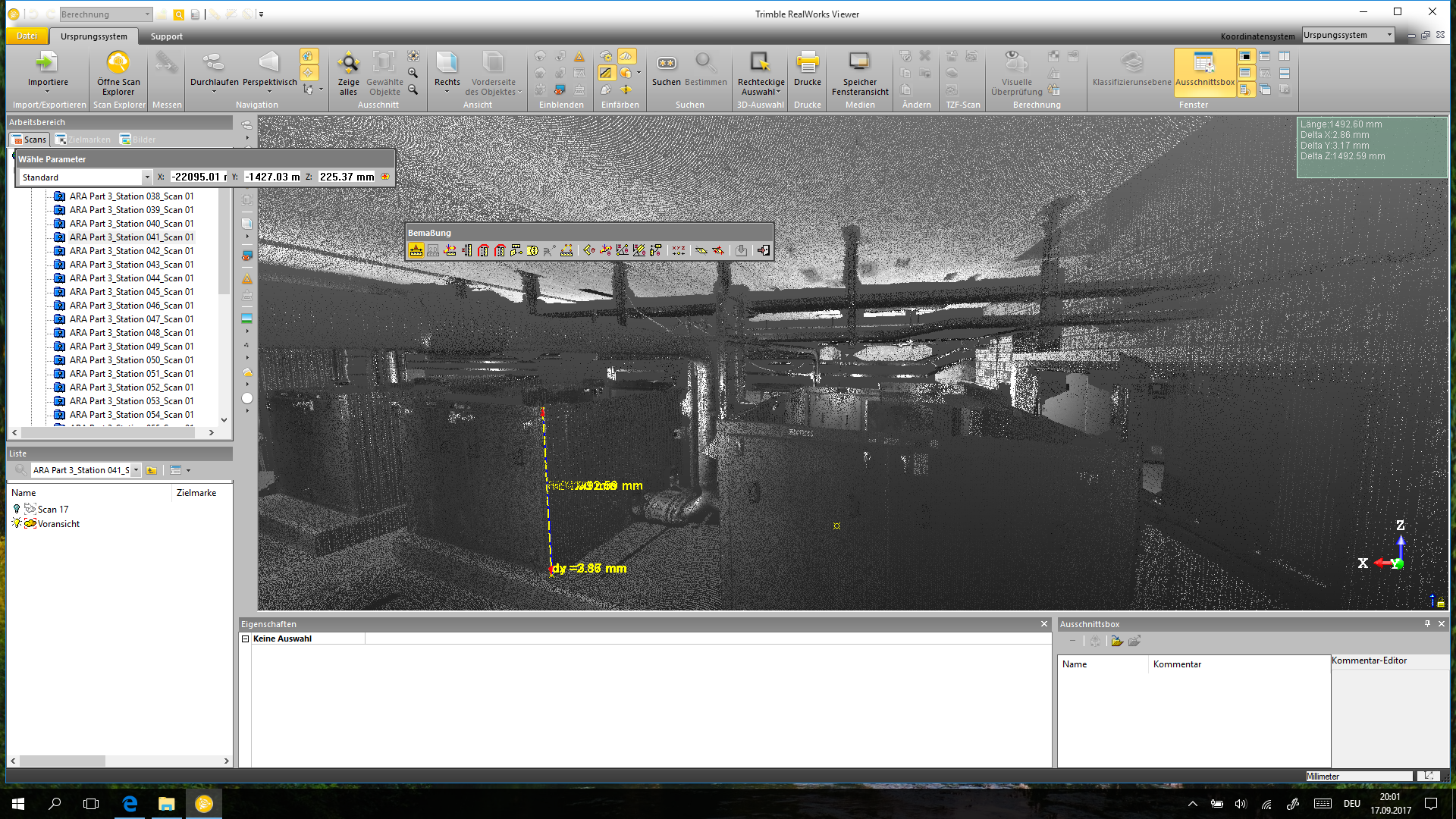Image resolution: width=1456 pixels, height=819 pixels.
Task: Select ARA Part 3_Station 045_Scan 01
Action: tap(131, 292)
